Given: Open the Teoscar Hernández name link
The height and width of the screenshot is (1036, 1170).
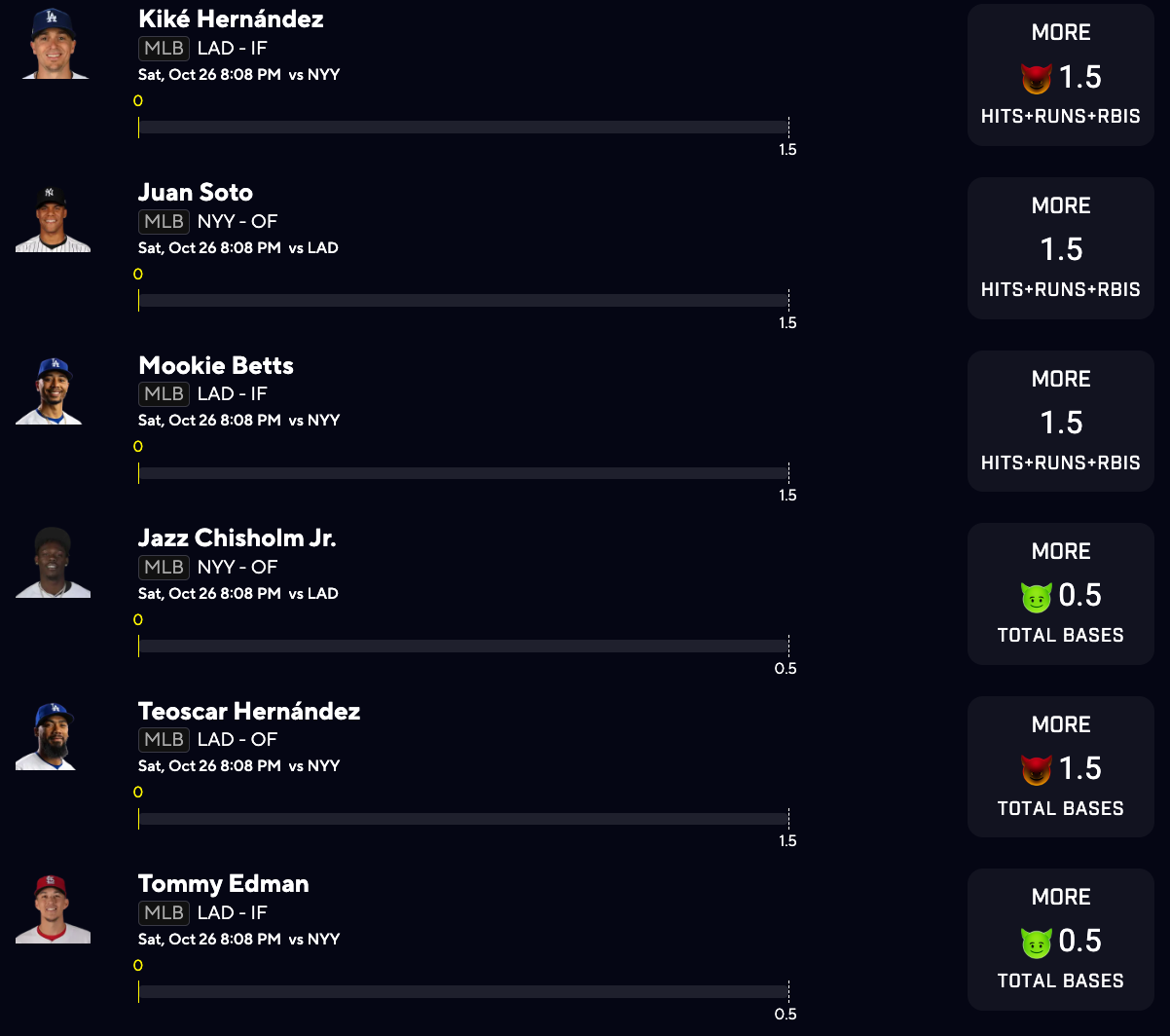Looking at the screenshot, I should (249, 711).
